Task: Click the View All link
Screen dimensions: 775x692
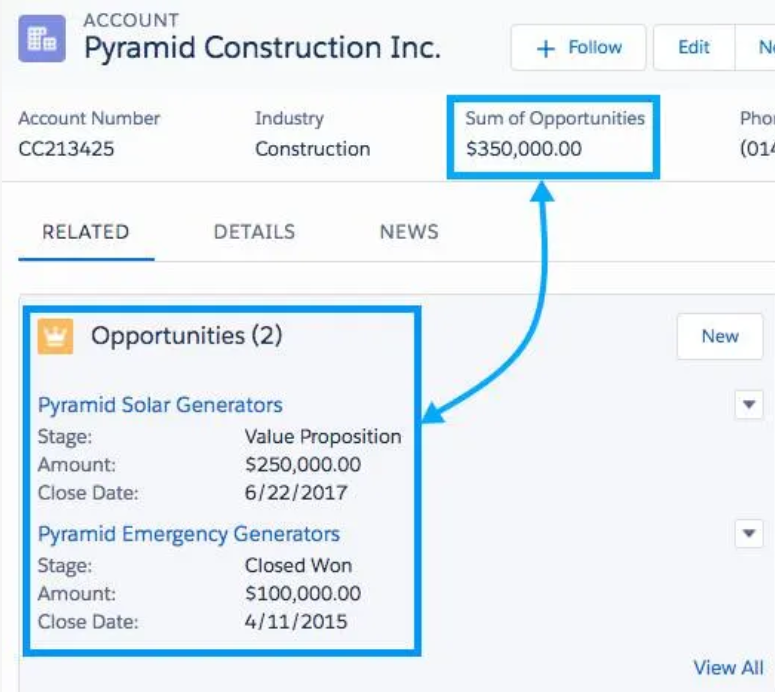Action: pos(729,668)
